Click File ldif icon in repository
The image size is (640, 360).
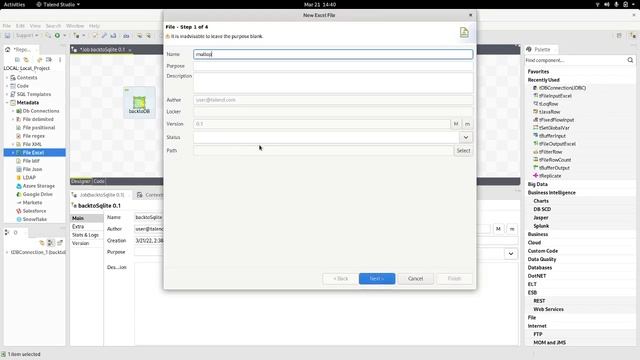(x=19, y=161)
